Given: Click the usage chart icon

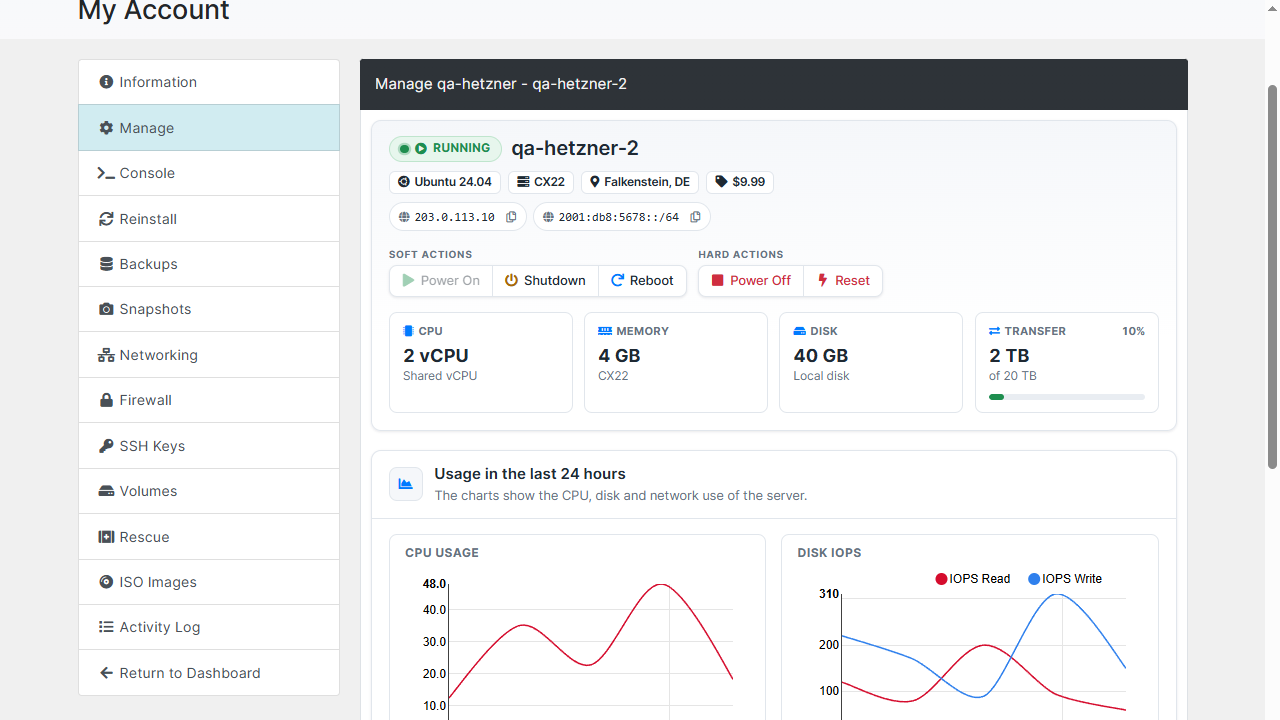Looking at the screenshot, I should [x=406, y=484].
